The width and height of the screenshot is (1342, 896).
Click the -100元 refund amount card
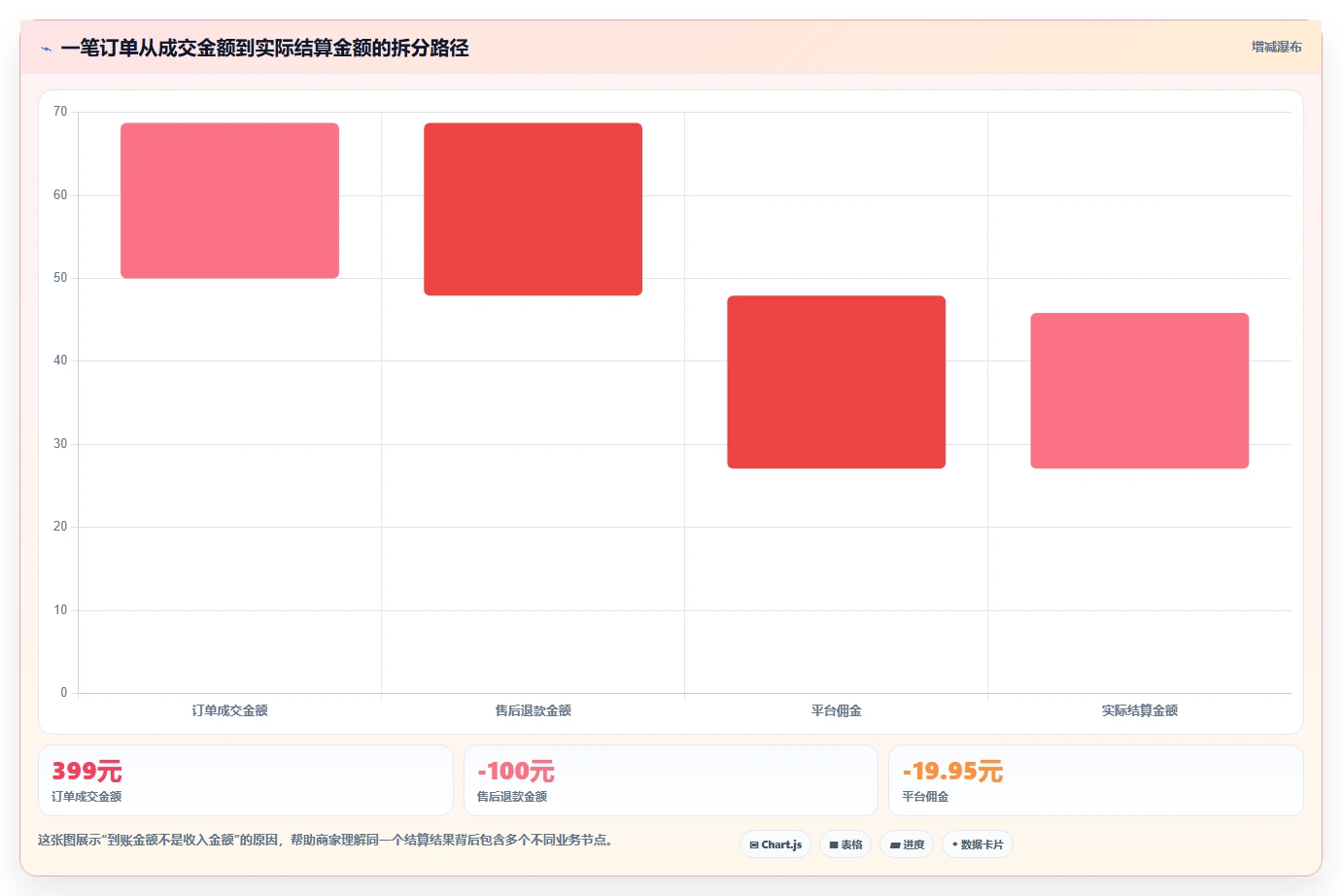point(671,780)
